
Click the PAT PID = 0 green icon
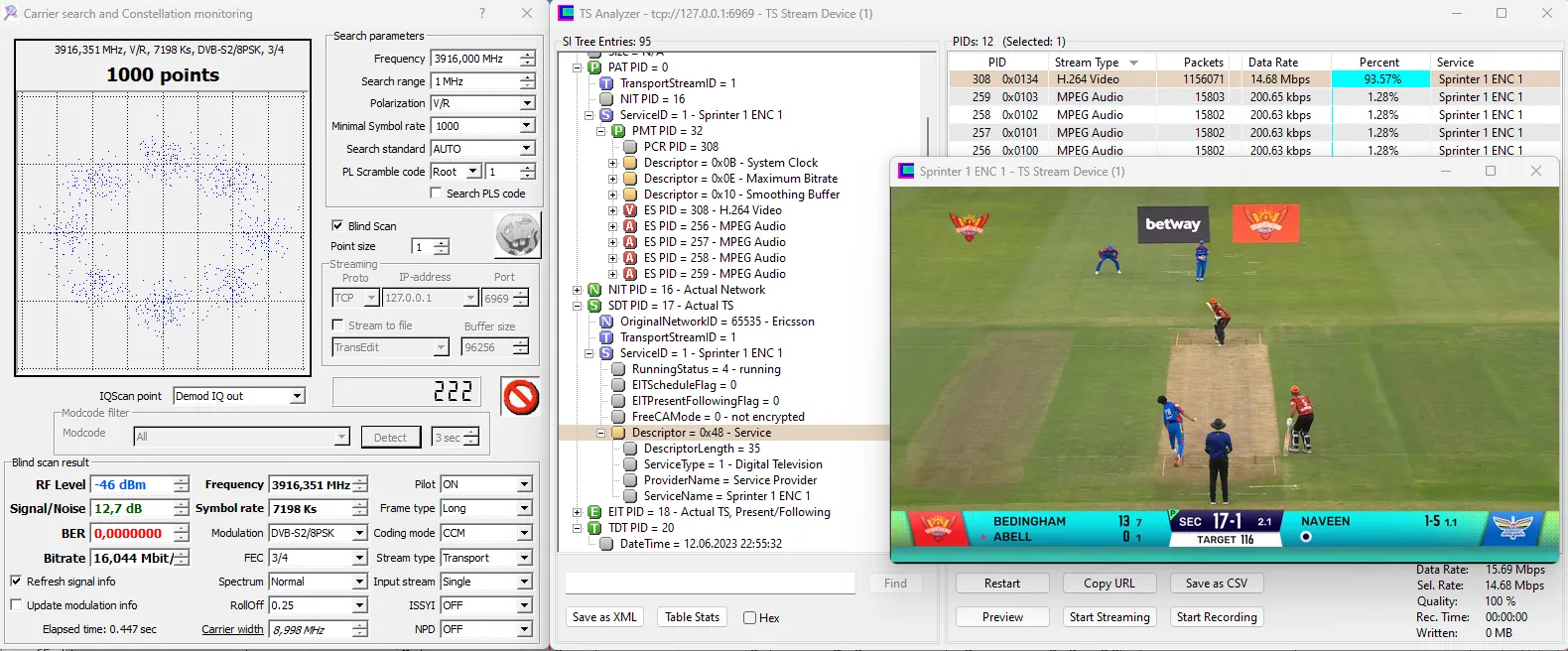594,67
